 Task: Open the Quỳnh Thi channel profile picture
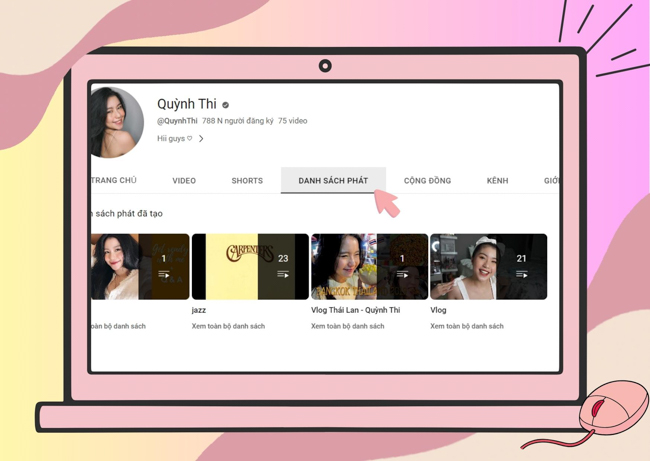(x=115, y=123)
